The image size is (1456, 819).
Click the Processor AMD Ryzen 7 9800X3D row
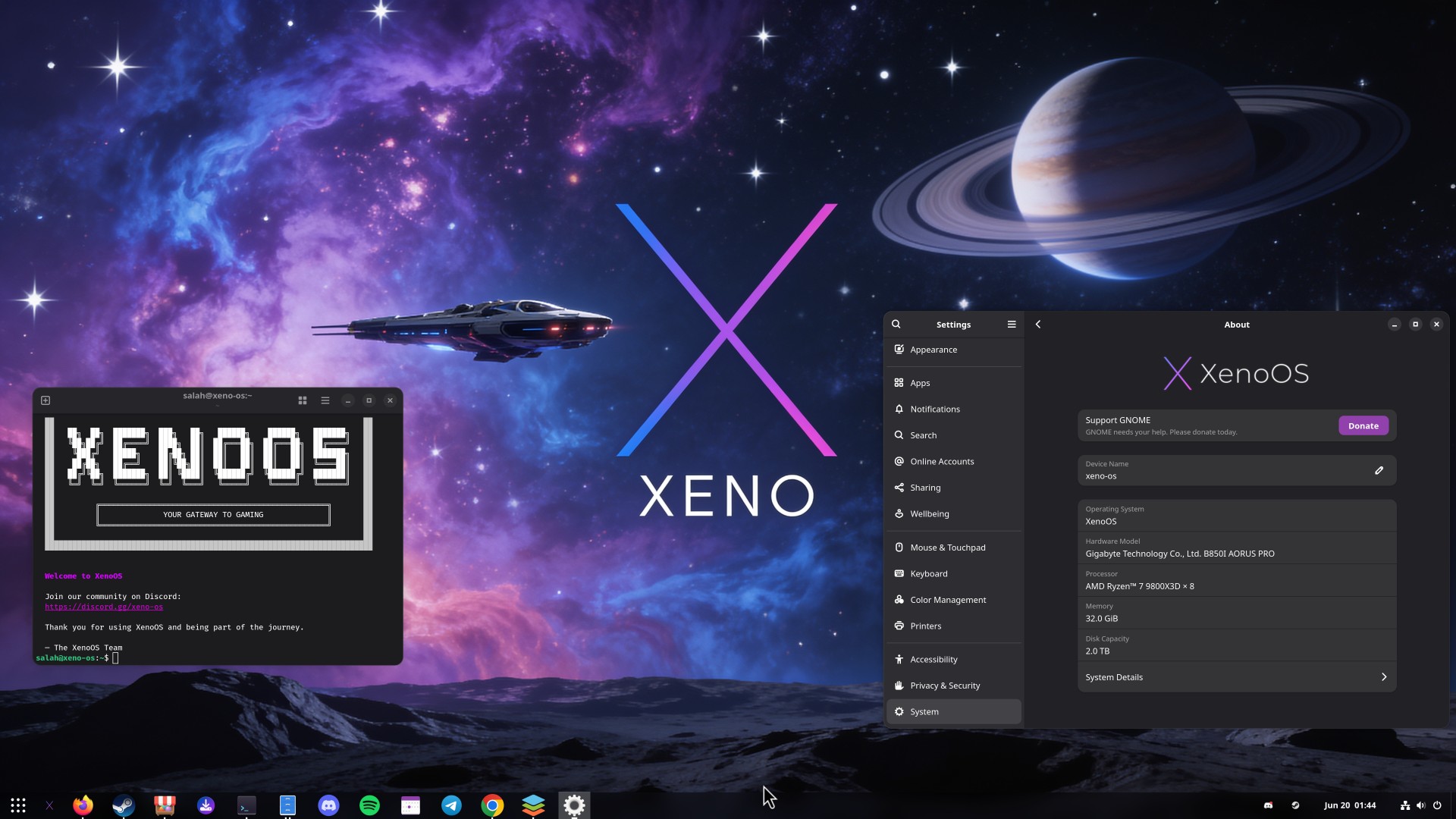click(1237, 580)
